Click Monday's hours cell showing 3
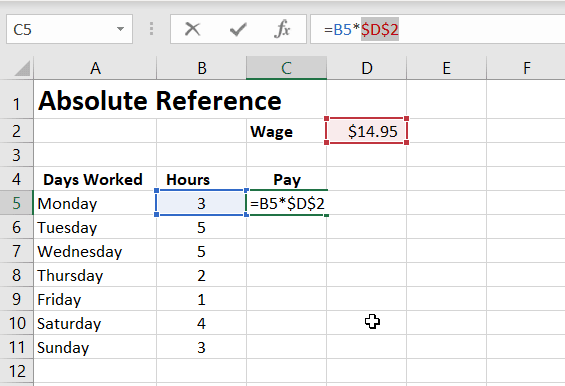The width and height of the screenshot is (565, 386). (201, 203)
